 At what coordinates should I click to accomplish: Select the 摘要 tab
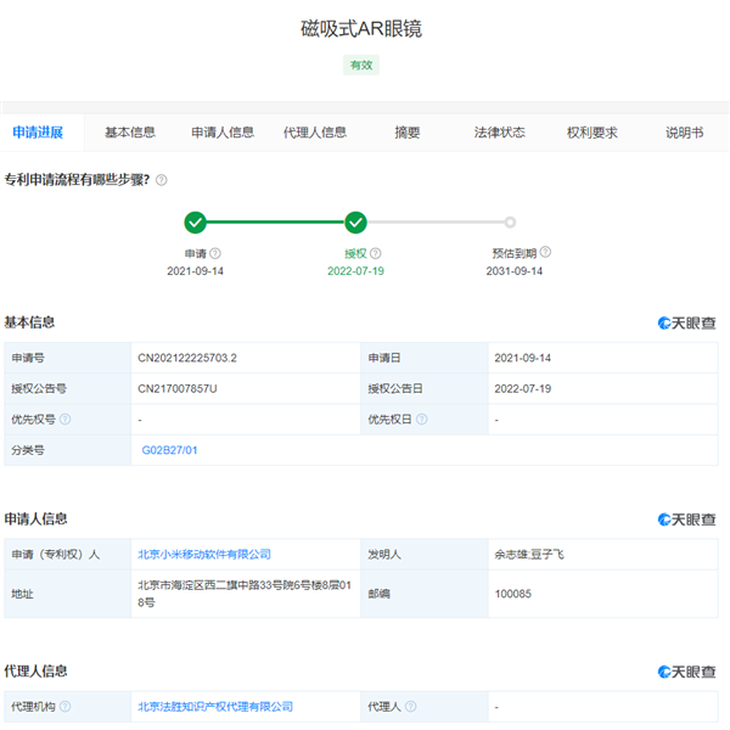tap(407, 133)
